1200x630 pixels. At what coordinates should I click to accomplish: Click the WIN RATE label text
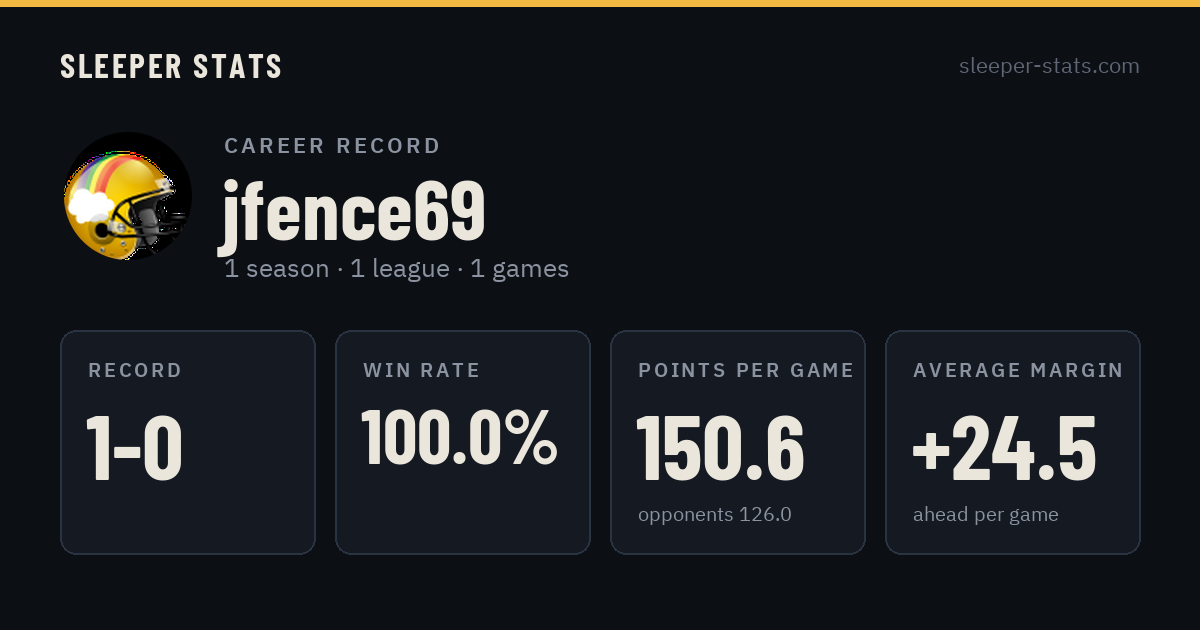coord(422,371)
